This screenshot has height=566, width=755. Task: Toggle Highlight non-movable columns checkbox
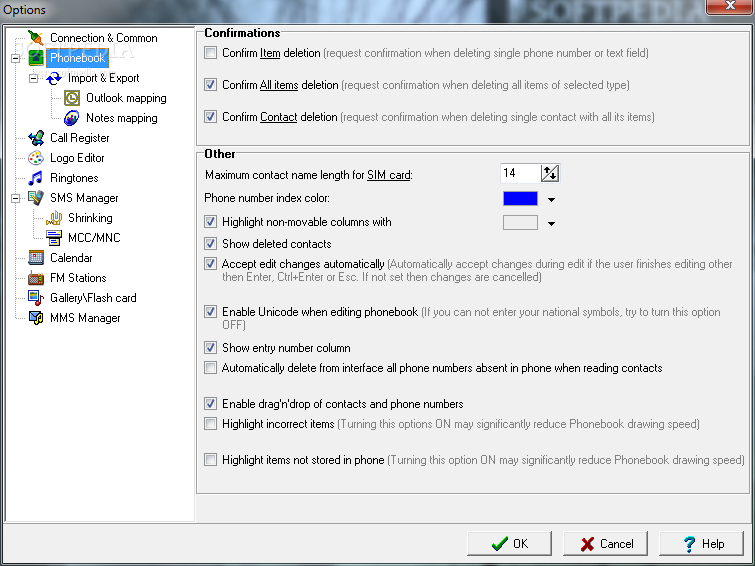[x=210, y=222]
